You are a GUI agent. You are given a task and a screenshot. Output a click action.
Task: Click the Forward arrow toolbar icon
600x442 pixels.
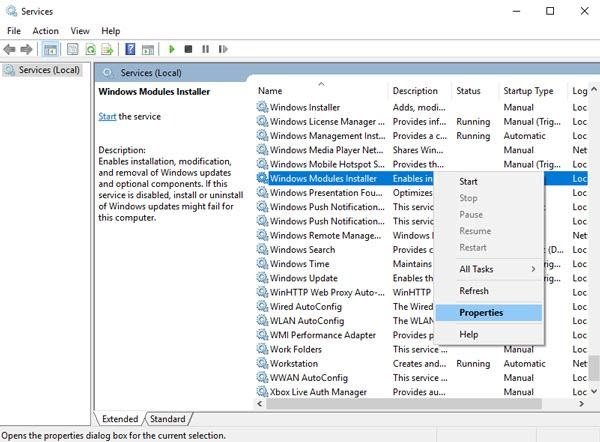(26, 49)
